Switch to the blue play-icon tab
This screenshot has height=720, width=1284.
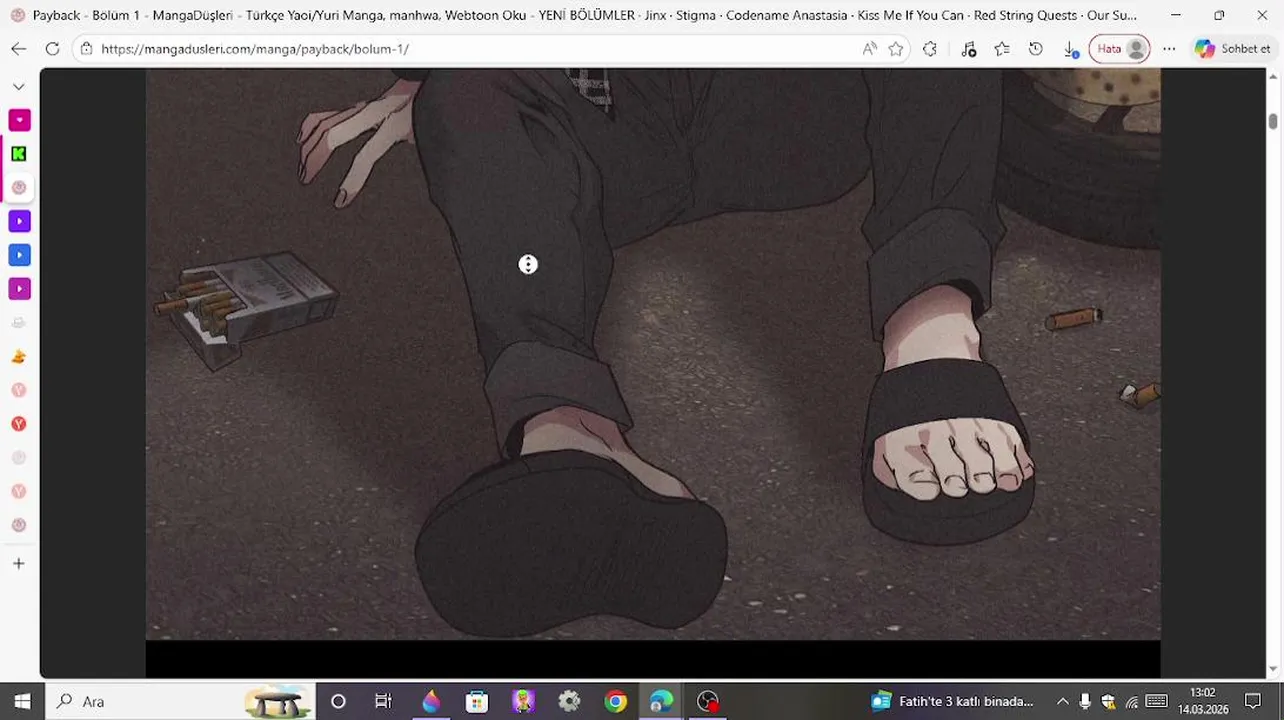pyautogui.click(x=19, y=255)
